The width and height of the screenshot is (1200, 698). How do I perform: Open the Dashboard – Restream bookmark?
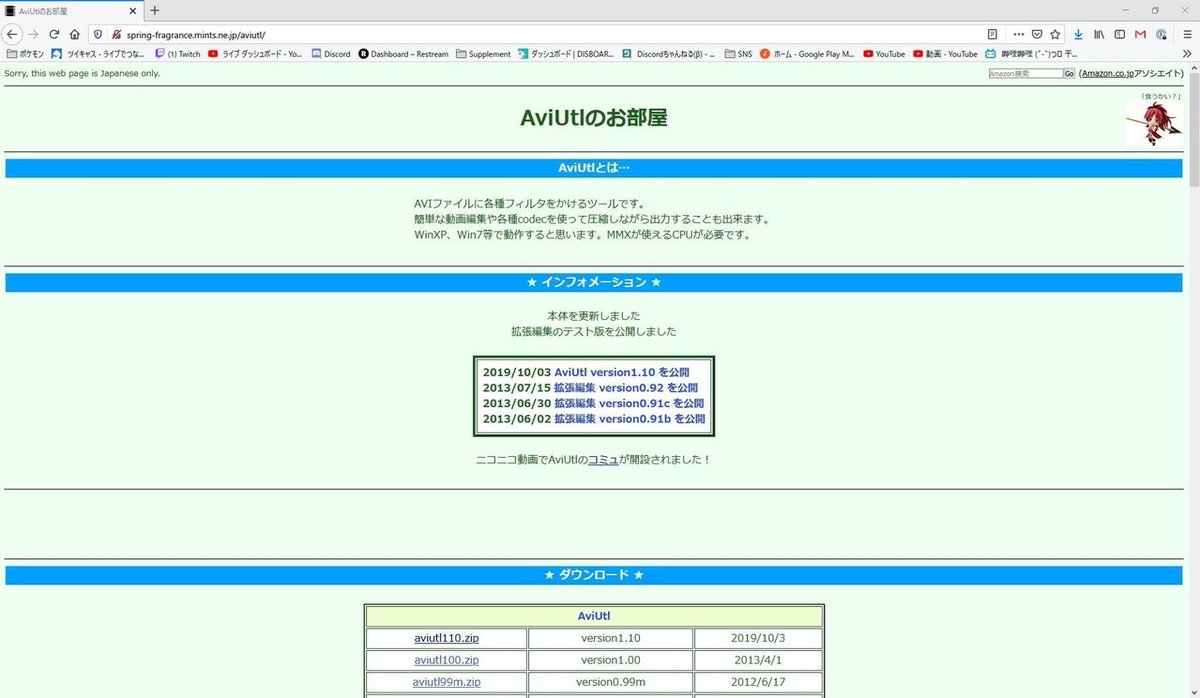click(x=404, y=54)
